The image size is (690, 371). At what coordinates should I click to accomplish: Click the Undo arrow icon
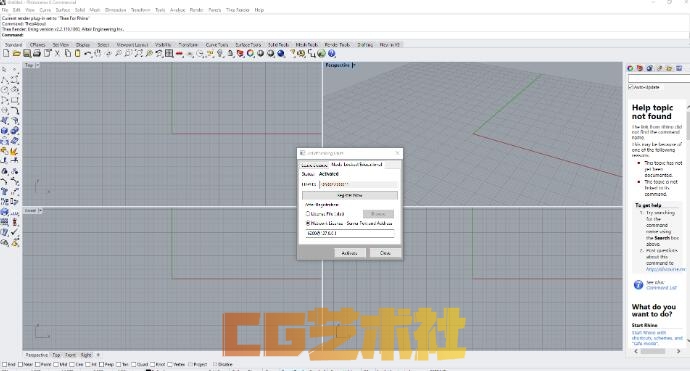(x=88, y=53)
